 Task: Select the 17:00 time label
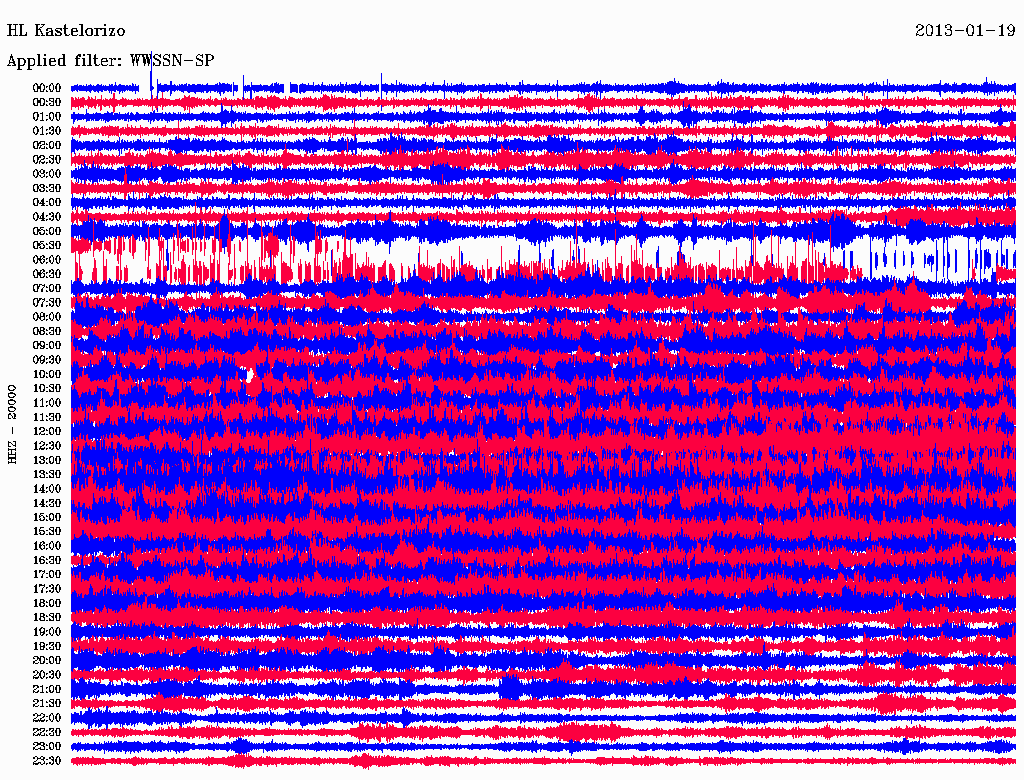[47, 575]
